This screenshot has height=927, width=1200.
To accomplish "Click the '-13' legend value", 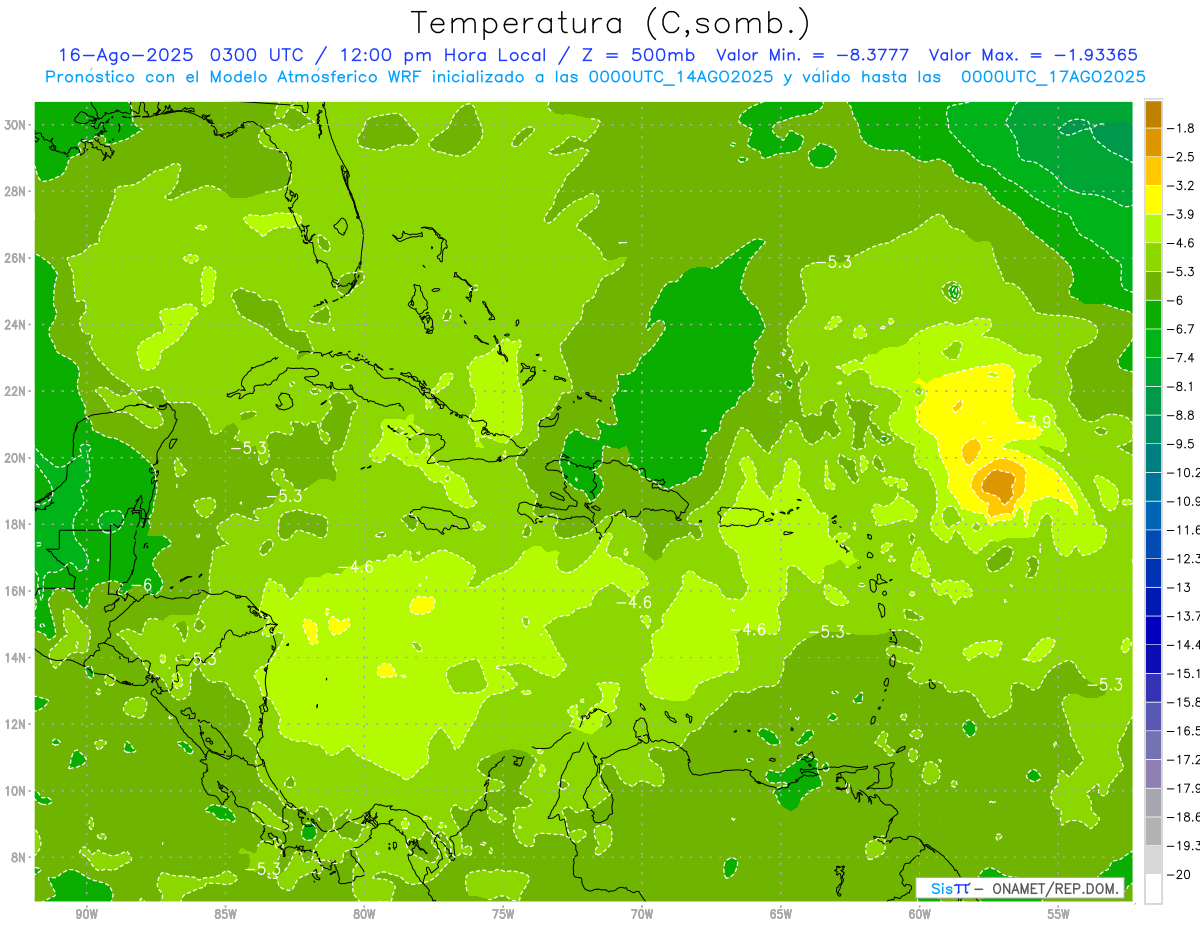I will click(1179, 587).
